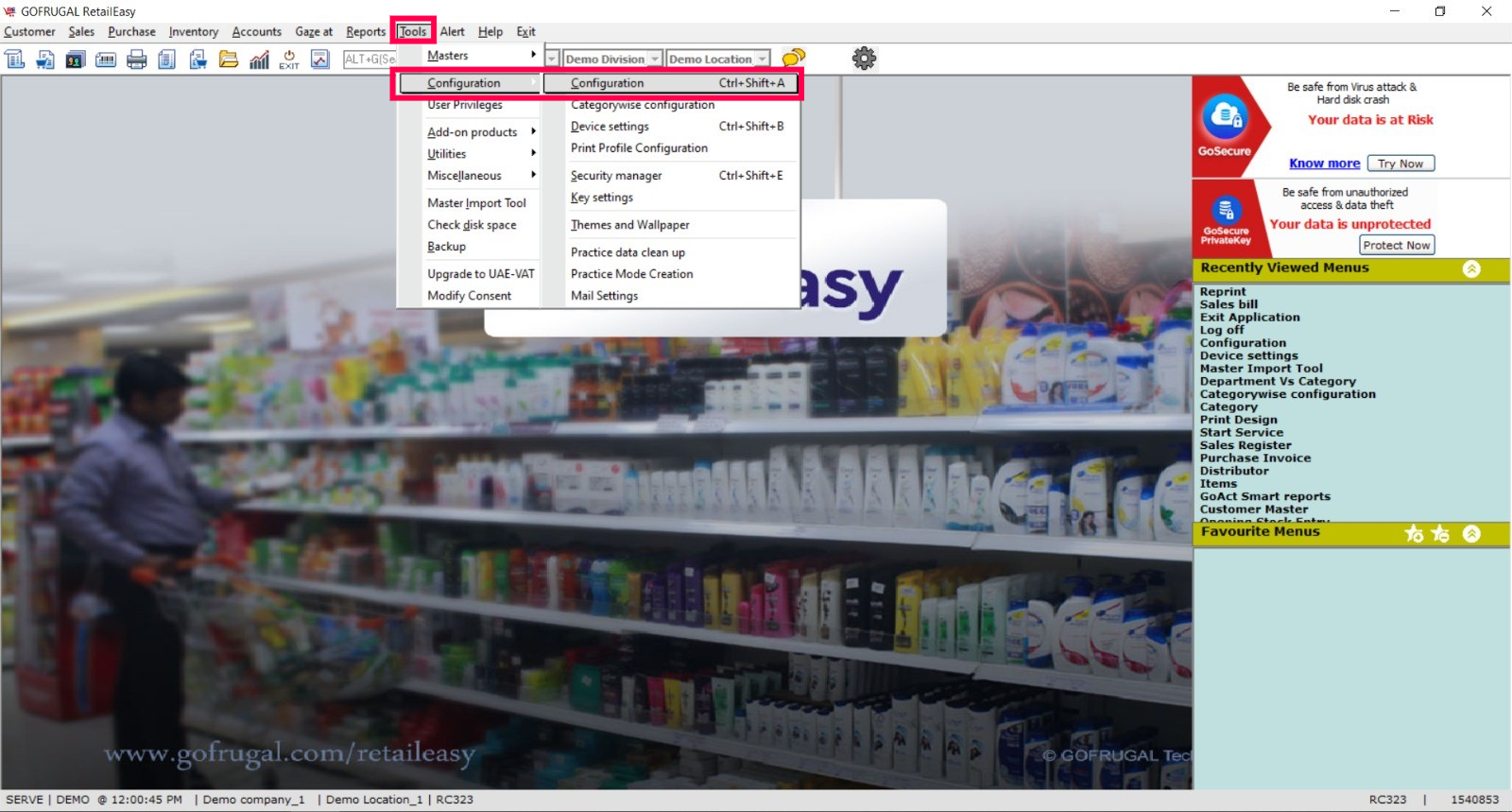This screenshot has width=1512, height=812.
Task: Open the small dropdown arrow left of Demo Division
Action: pyautogui.click(x=553, y=59)
